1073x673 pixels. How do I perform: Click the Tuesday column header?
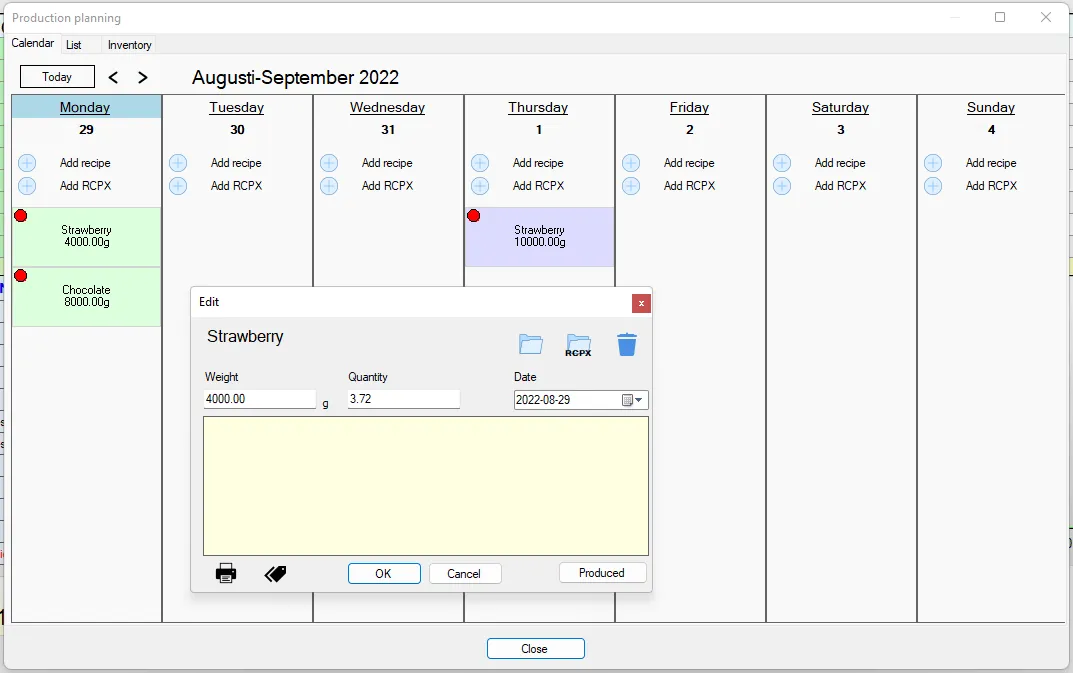point(237,107)
